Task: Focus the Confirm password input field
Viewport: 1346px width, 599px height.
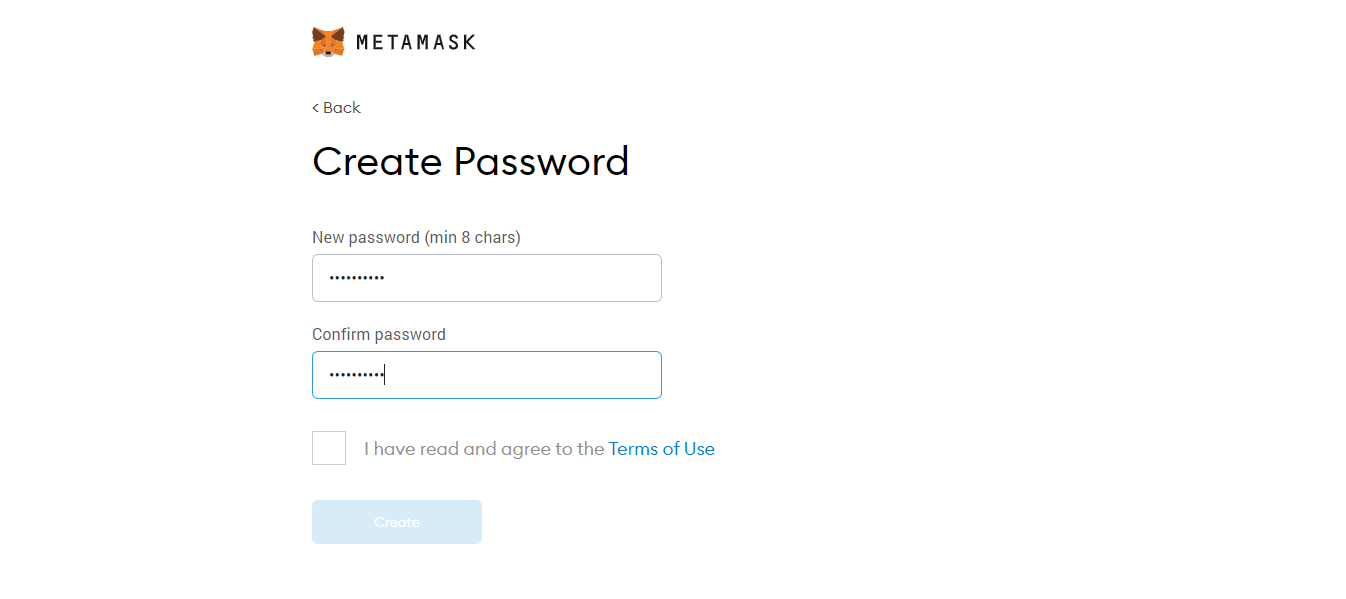Action: (x=487, y=375)
